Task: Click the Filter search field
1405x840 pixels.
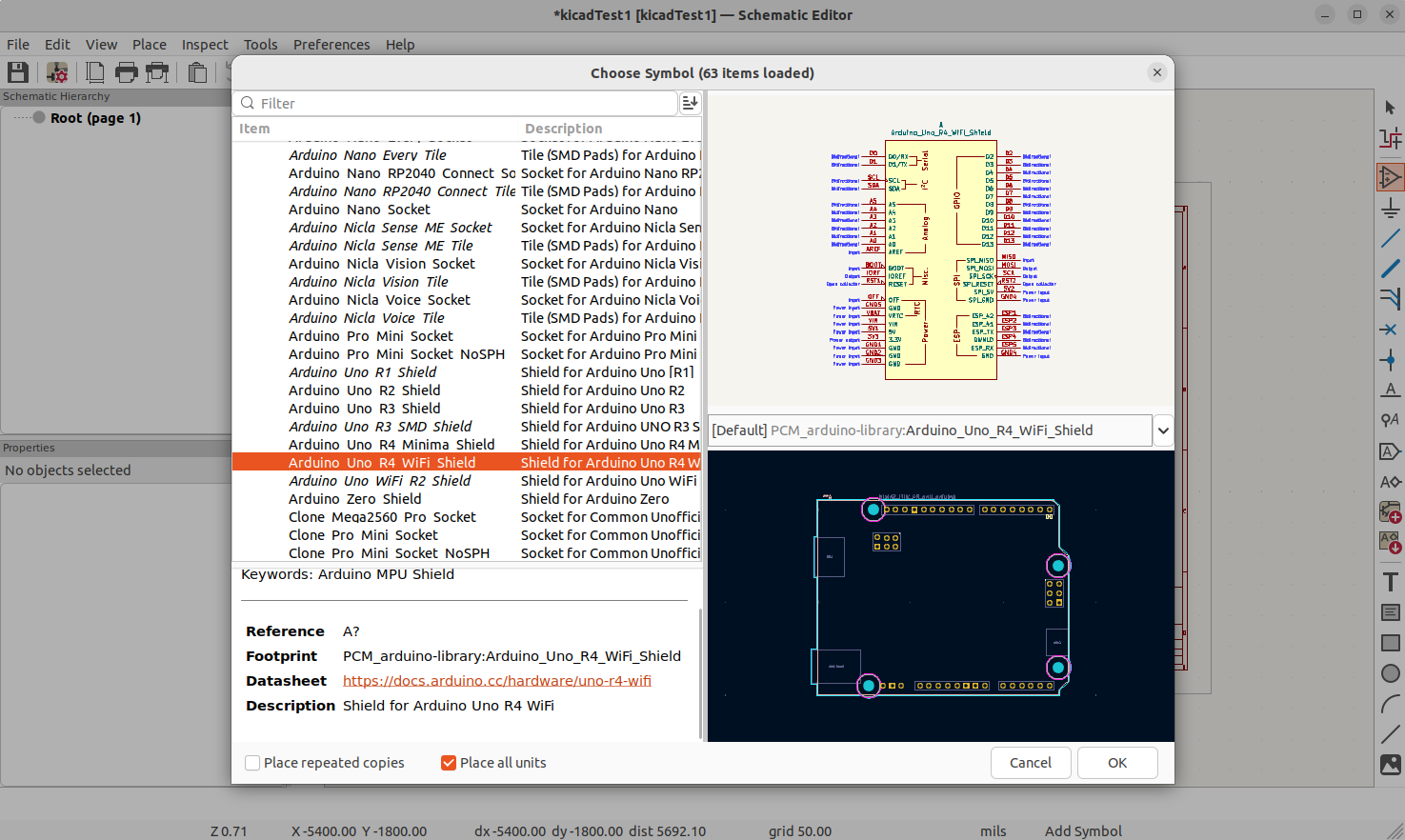Action: tap(456, 103)
